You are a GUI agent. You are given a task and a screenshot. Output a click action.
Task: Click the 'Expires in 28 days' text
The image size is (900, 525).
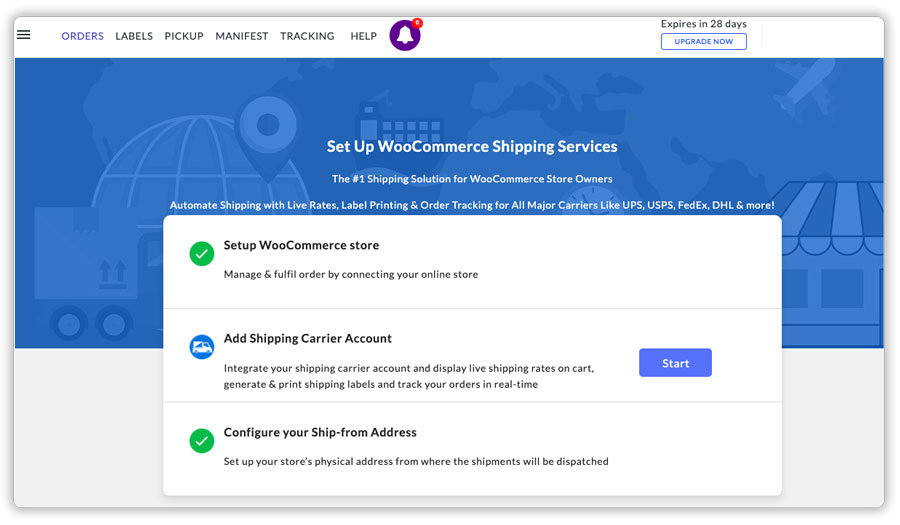click(x=704, y=24)
